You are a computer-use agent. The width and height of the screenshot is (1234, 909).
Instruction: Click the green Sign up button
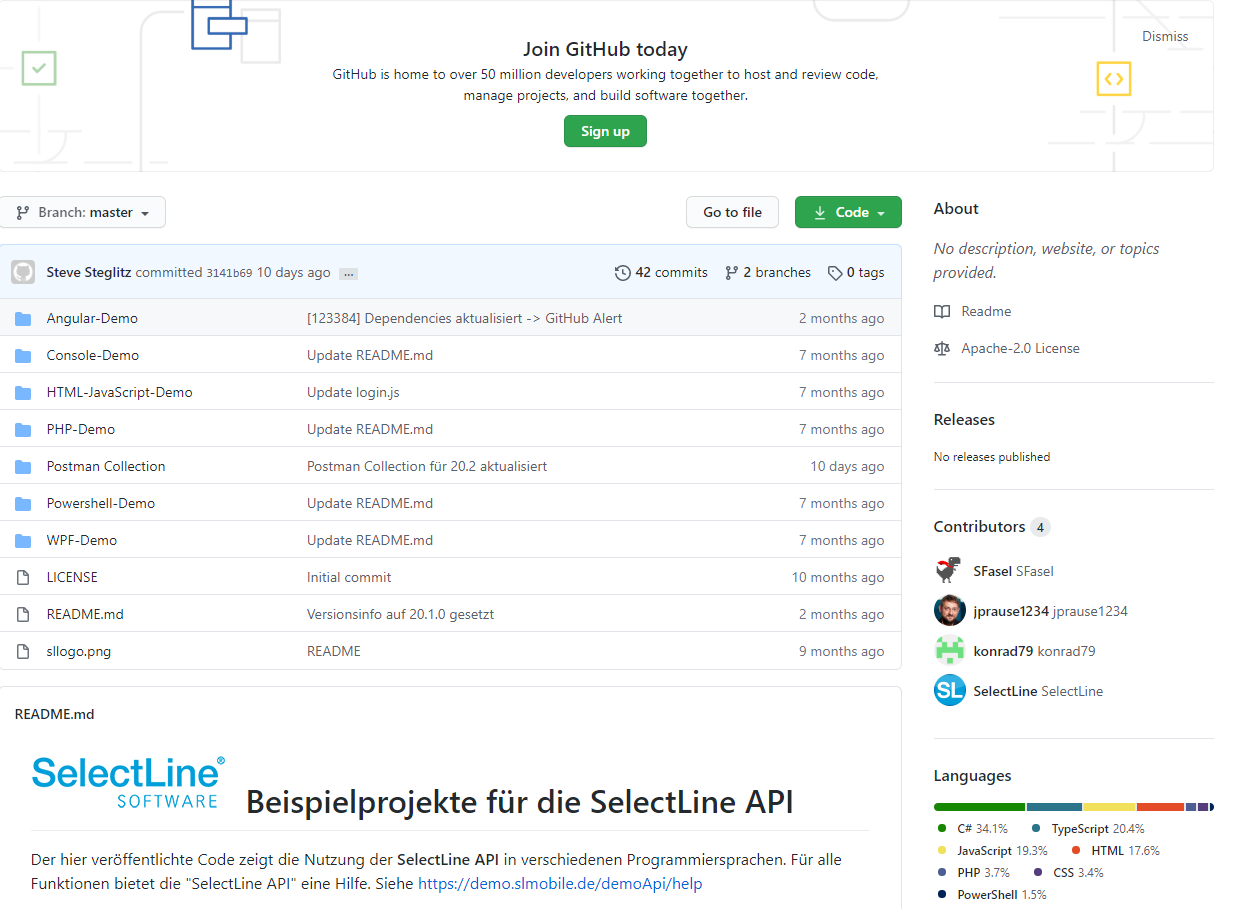[605, 131]
